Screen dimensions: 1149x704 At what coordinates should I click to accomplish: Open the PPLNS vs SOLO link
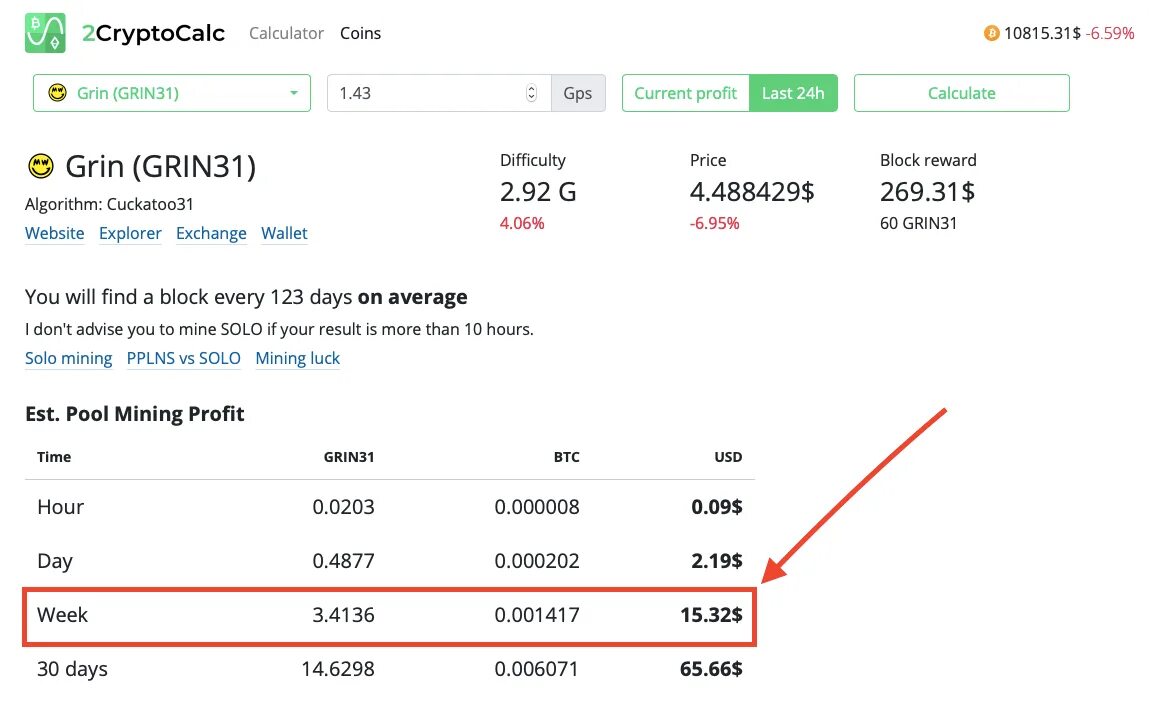point(183,358)
